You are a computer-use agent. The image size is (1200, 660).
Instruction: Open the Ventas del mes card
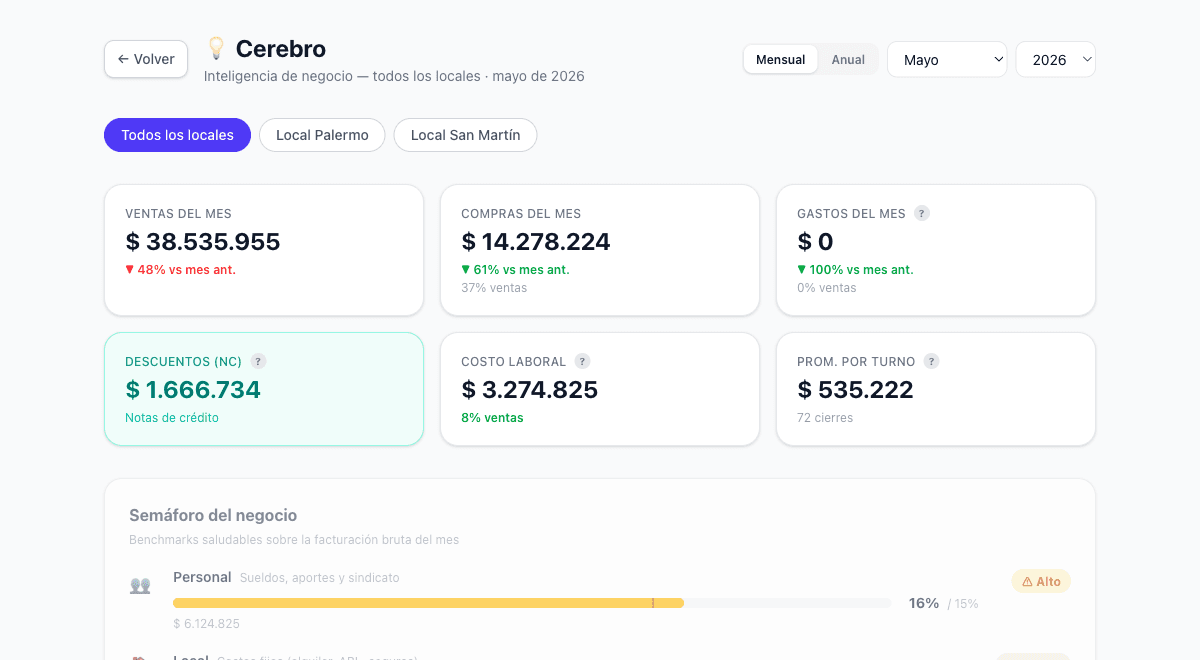pyautogui.click(x=264, y=250)
